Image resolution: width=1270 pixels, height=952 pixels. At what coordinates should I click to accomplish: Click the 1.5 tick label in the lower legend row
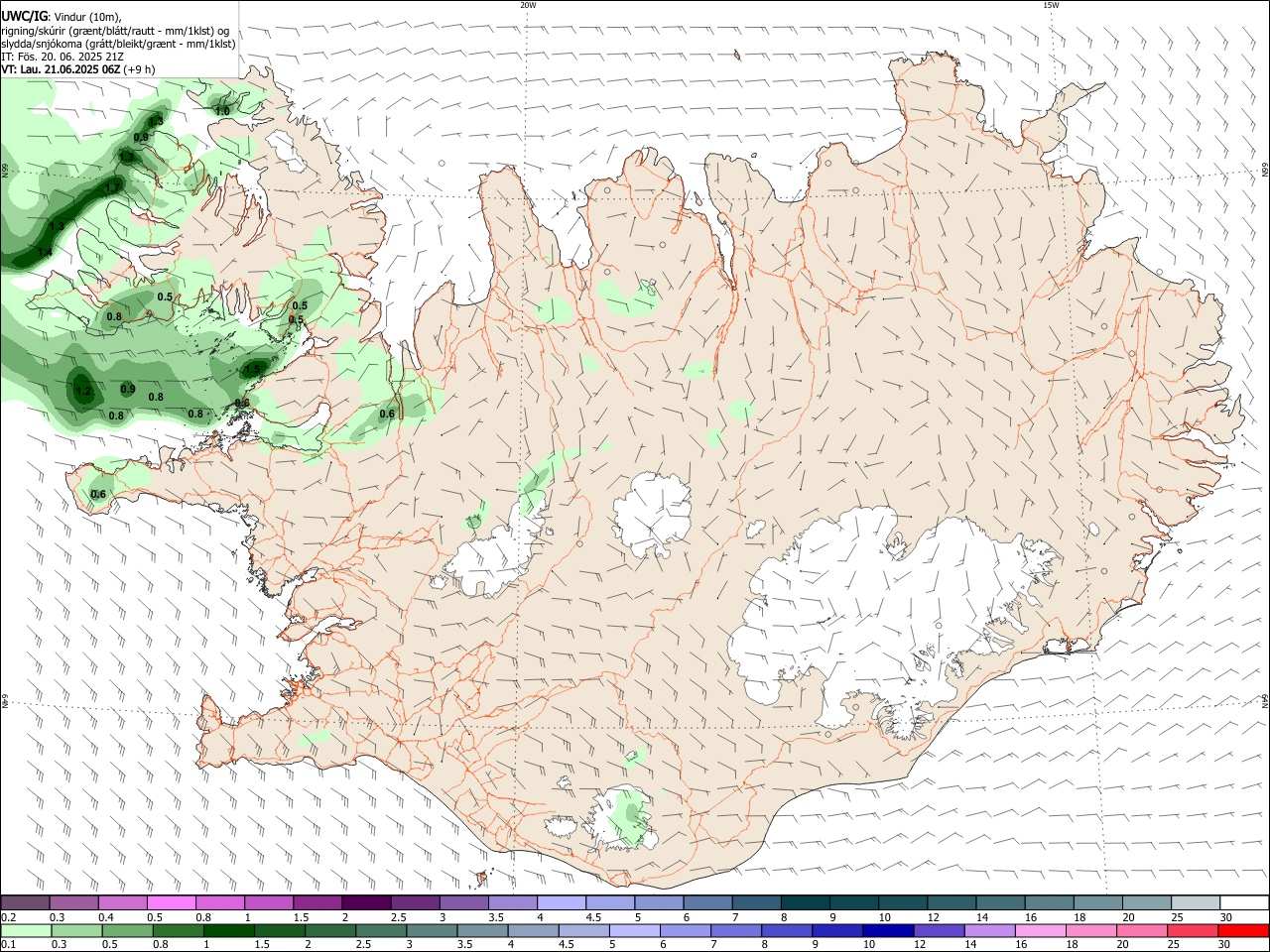pyautogui.click(x=262, y=945)
